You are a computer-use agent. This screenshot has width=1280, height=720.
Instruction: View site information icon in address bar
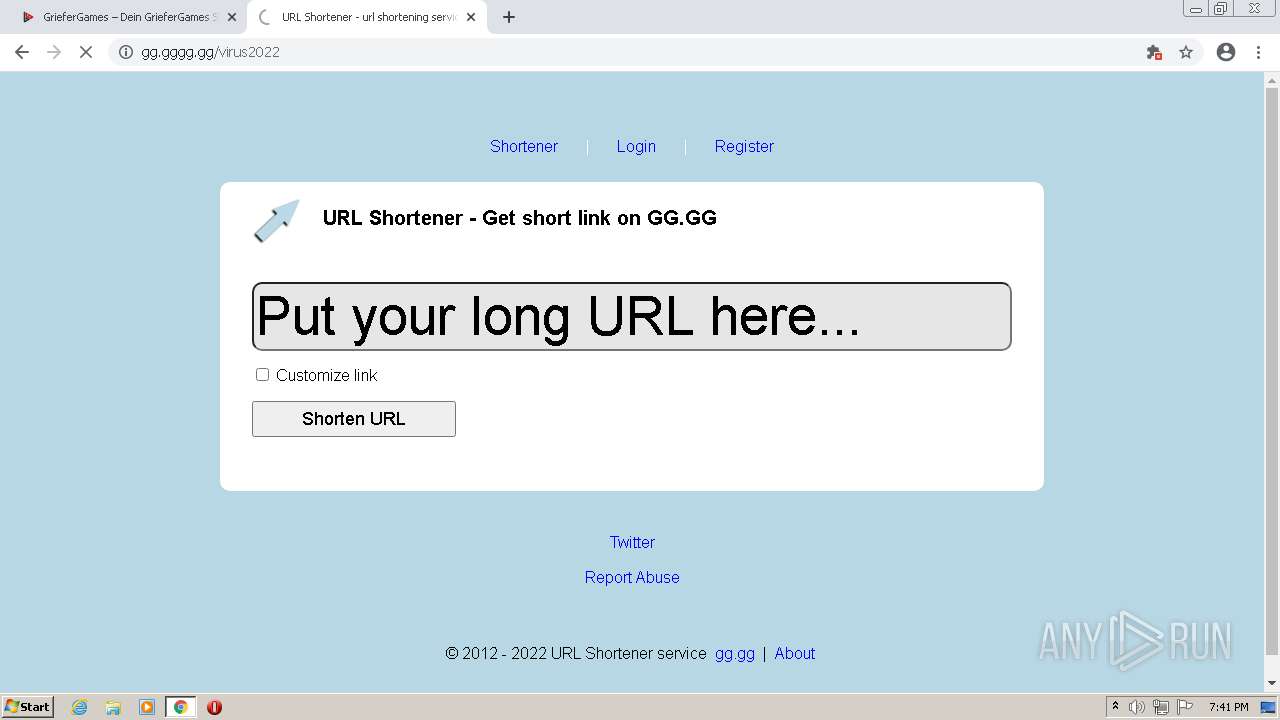(126, 52)
